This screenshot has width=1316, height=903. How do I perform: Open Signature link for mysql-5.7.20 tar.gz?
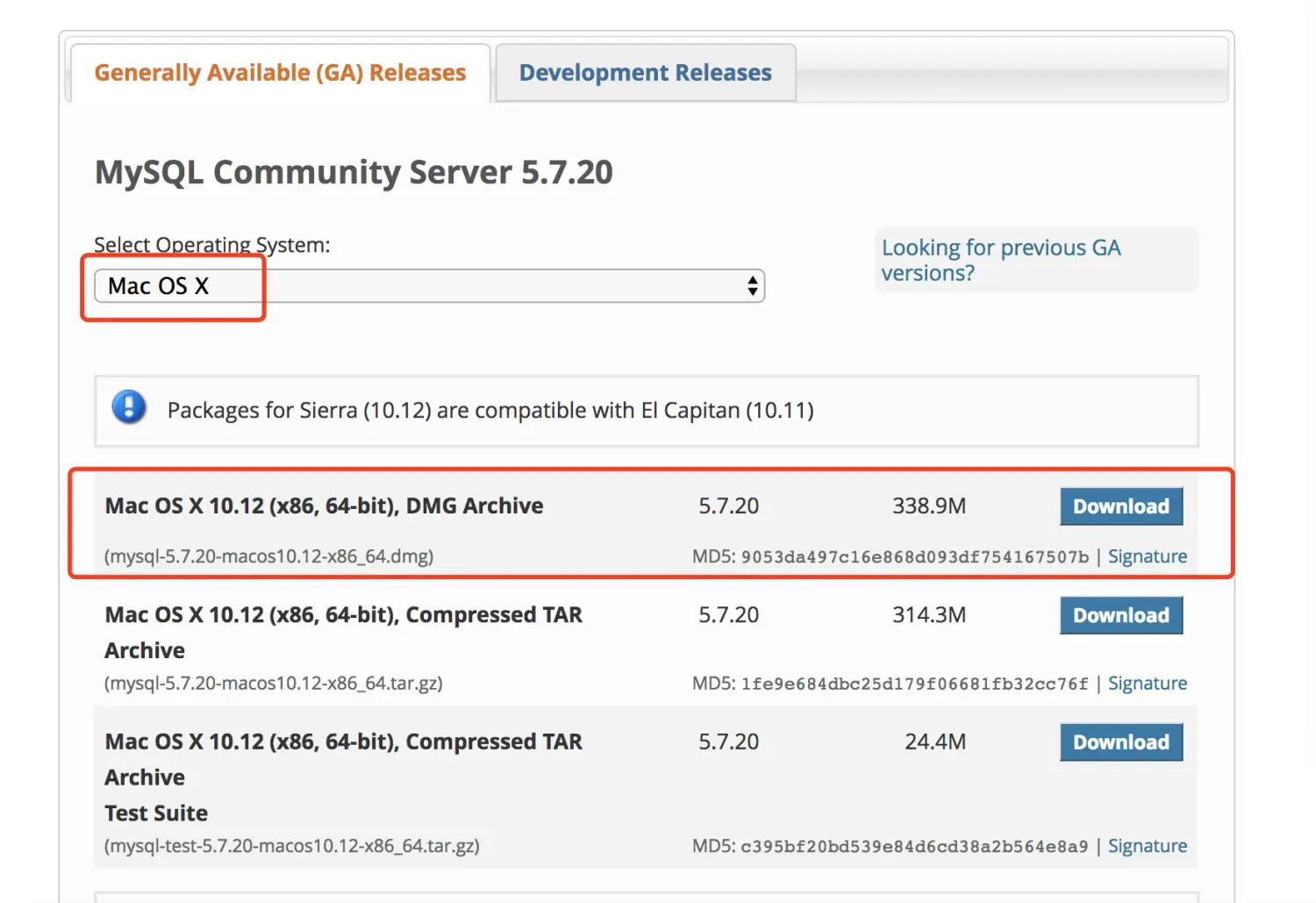(x=1147, y=683)
